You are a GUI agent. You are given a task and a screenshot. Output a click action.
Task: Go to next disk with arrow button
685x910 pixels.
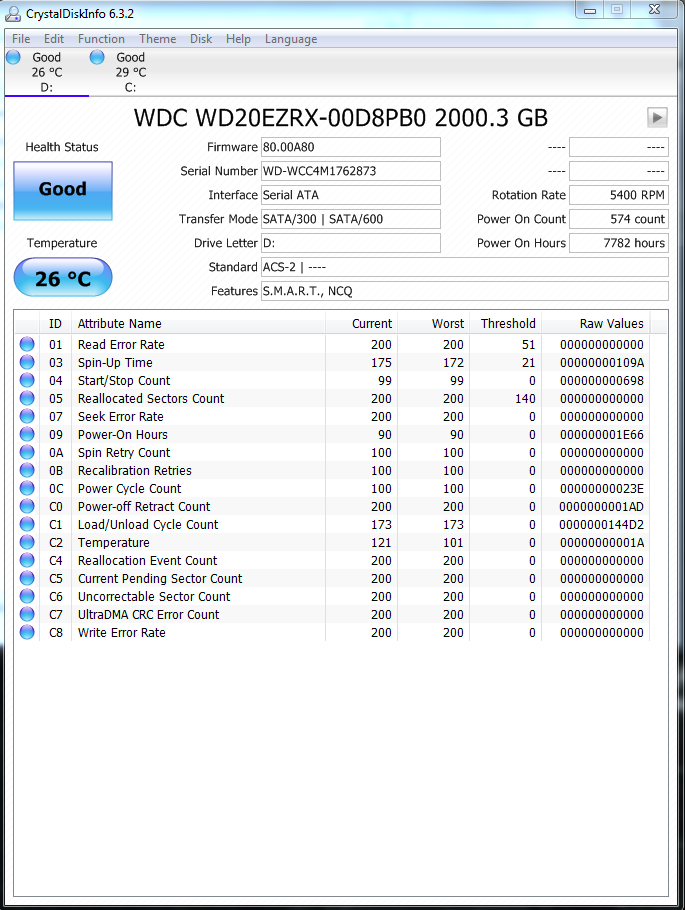click(x=657, y=117)
